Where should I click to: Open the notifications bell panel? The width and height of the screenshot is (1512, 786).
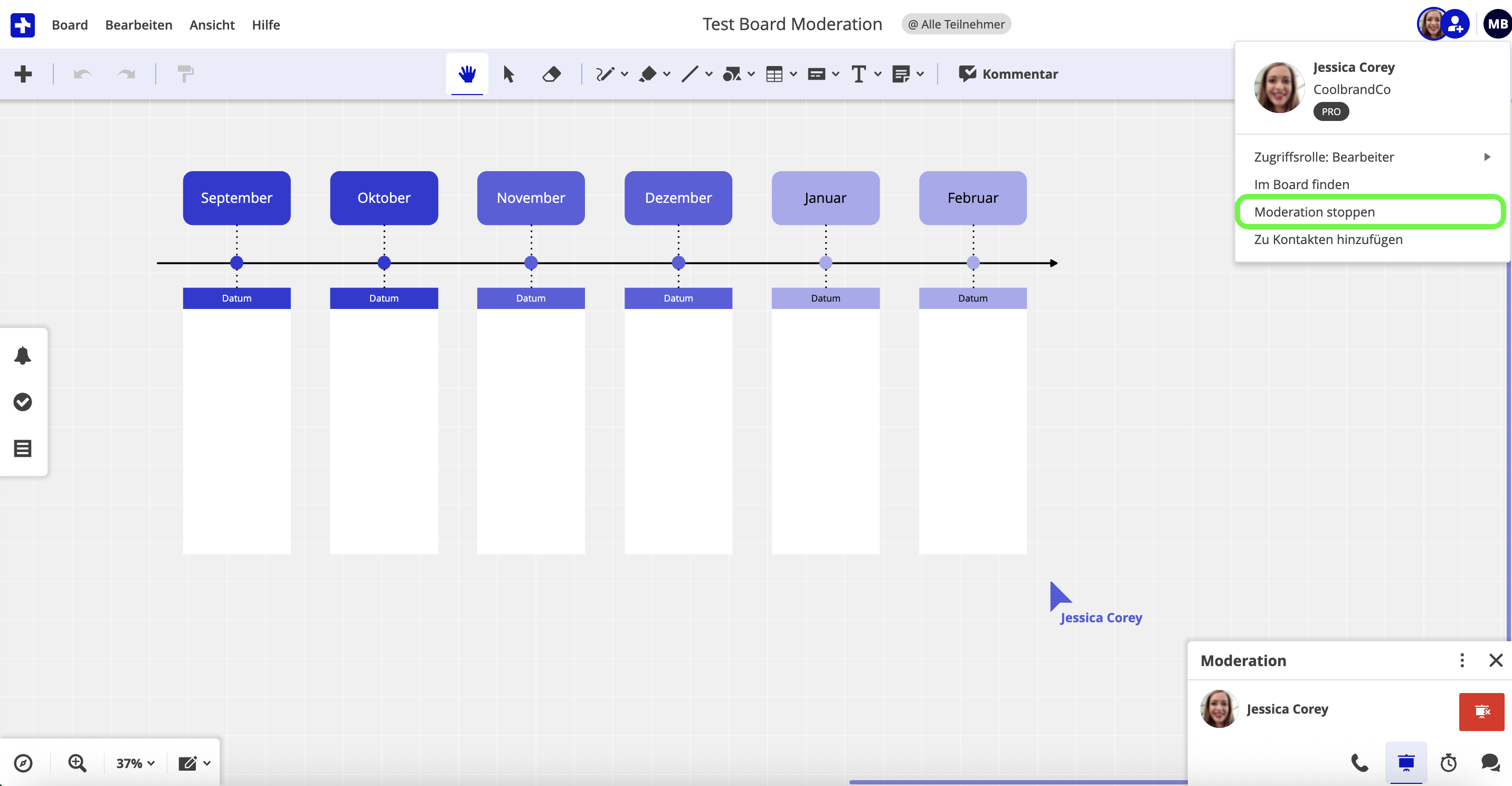[x=23, y=355]
